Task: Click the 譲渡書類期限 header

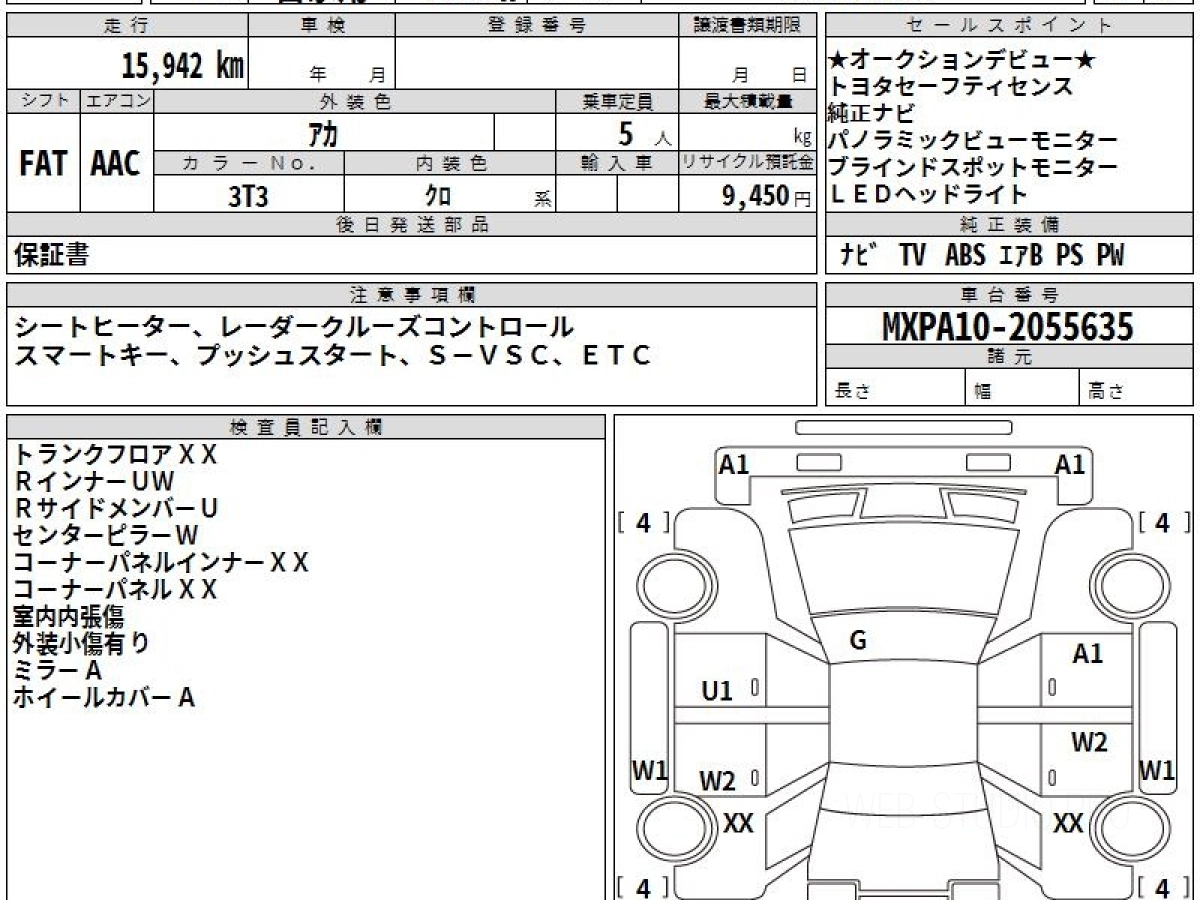Action: click(747, 27)
